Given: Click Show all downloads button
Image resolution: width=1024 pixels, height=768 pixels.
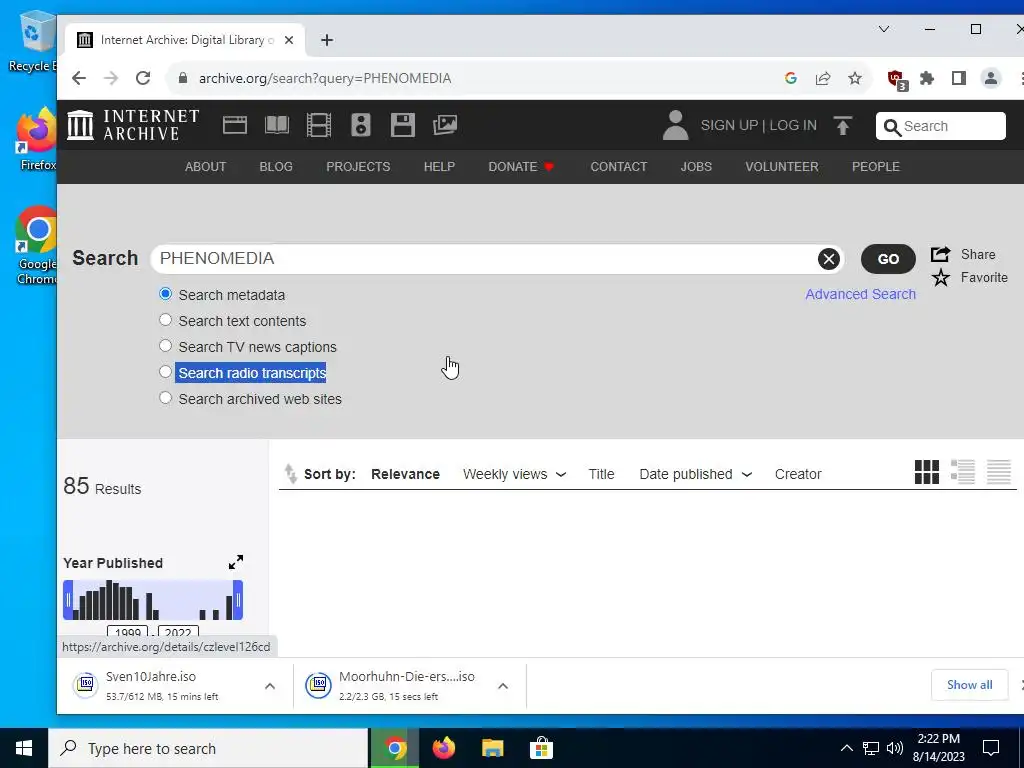Looking at the screenshot, I should (x=969, y=685).
